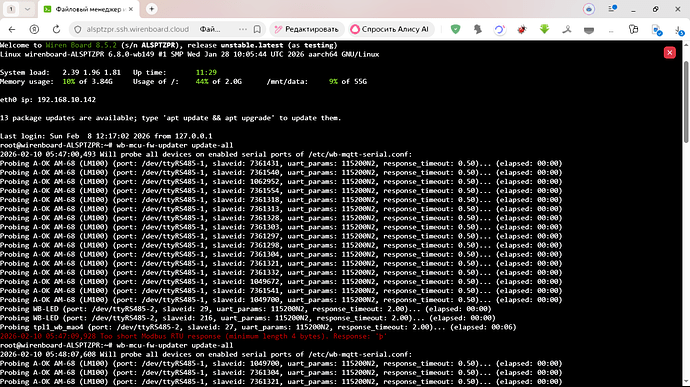Click the 05:48:07,608 Will probe line
The width and height of the screenshot is (690, 387).
206,354
